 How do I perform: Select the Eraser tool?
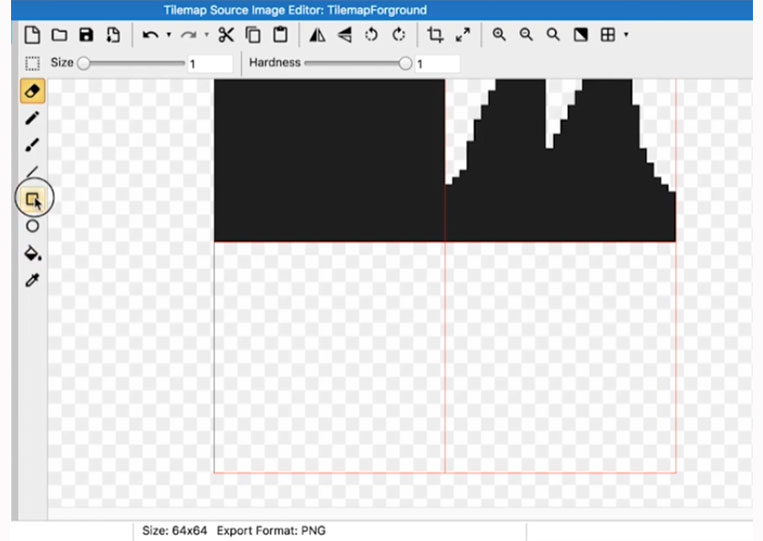coord(33,91)
